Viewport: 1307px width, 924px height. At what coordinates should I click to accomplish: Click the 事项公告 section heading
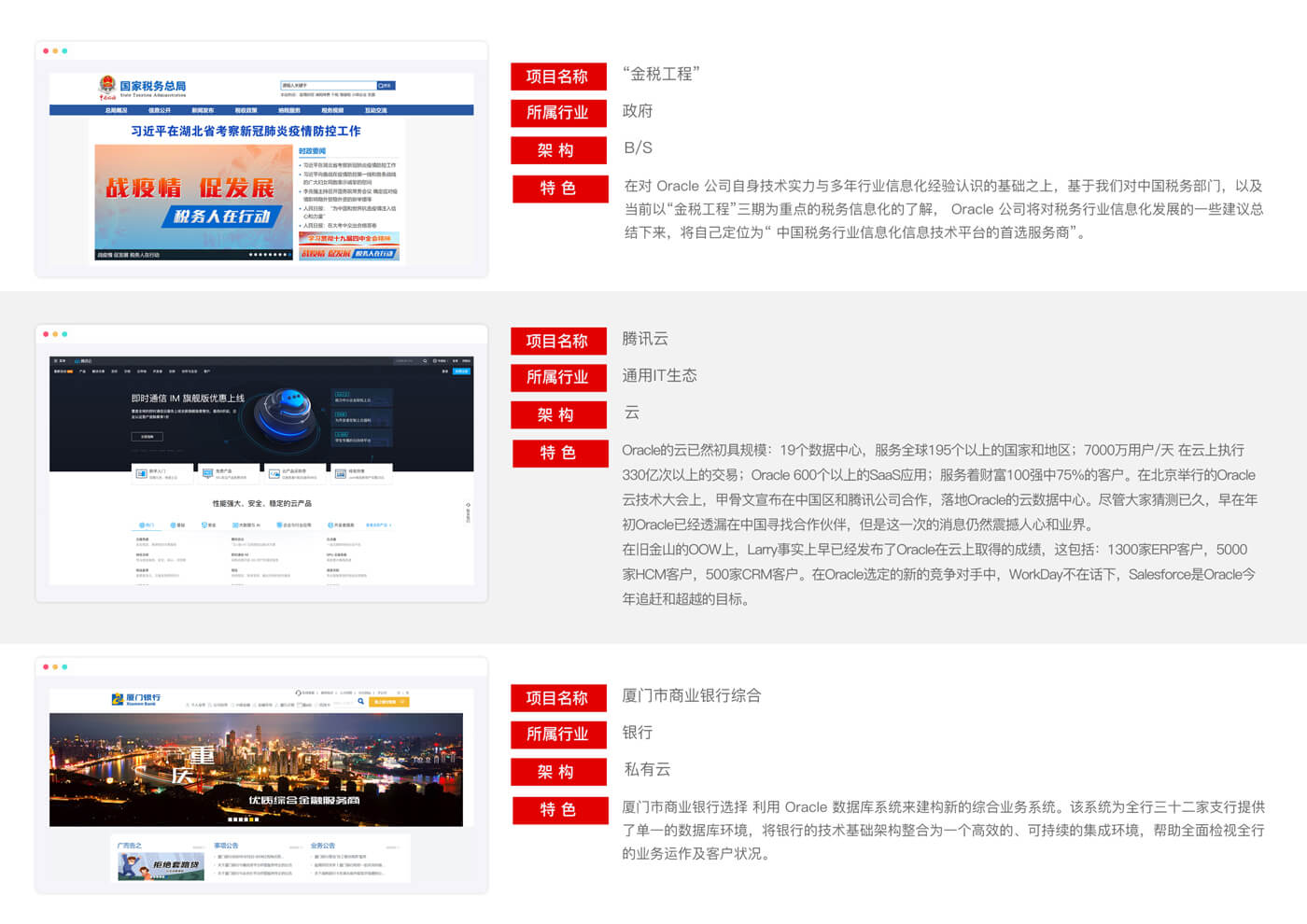tap(227, 846)
